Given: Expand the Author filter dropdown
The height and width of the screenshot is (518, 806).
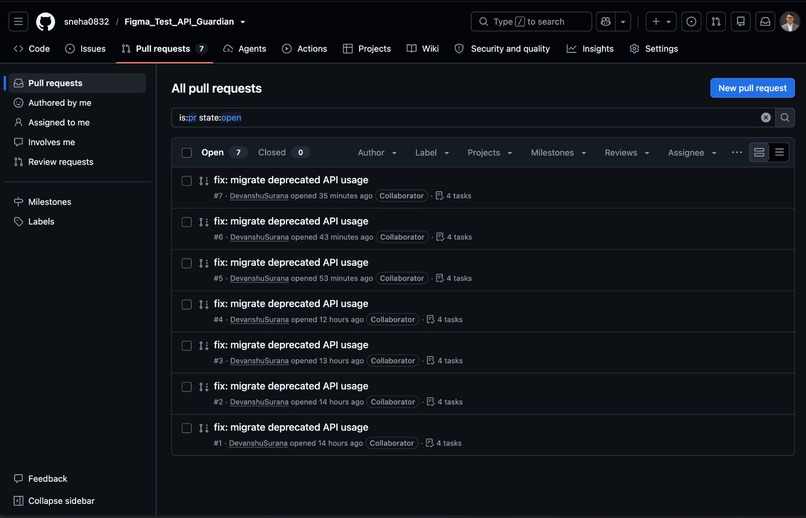Looking at the screenshot, I should 377,153.
